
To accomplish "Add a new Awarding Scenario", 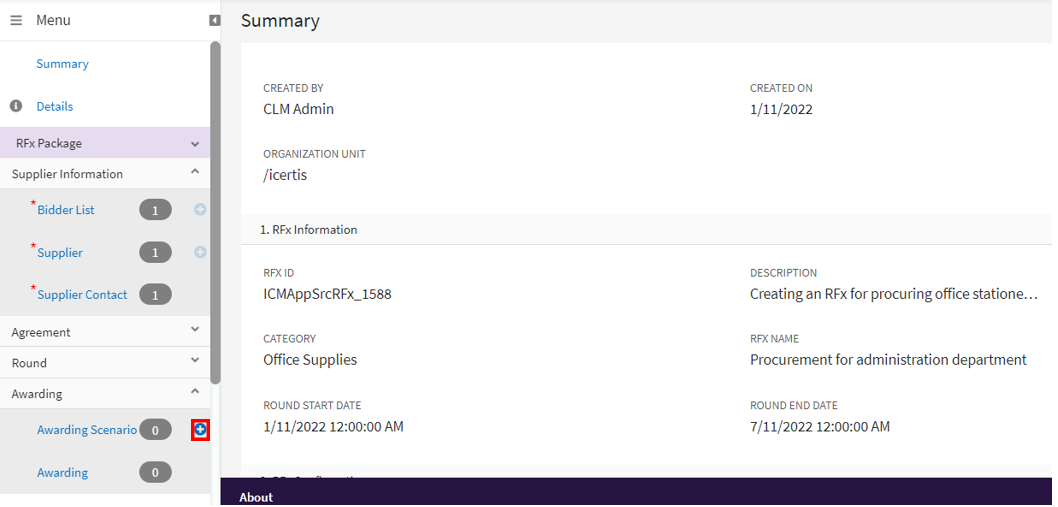I will click(x=200, y=429).
